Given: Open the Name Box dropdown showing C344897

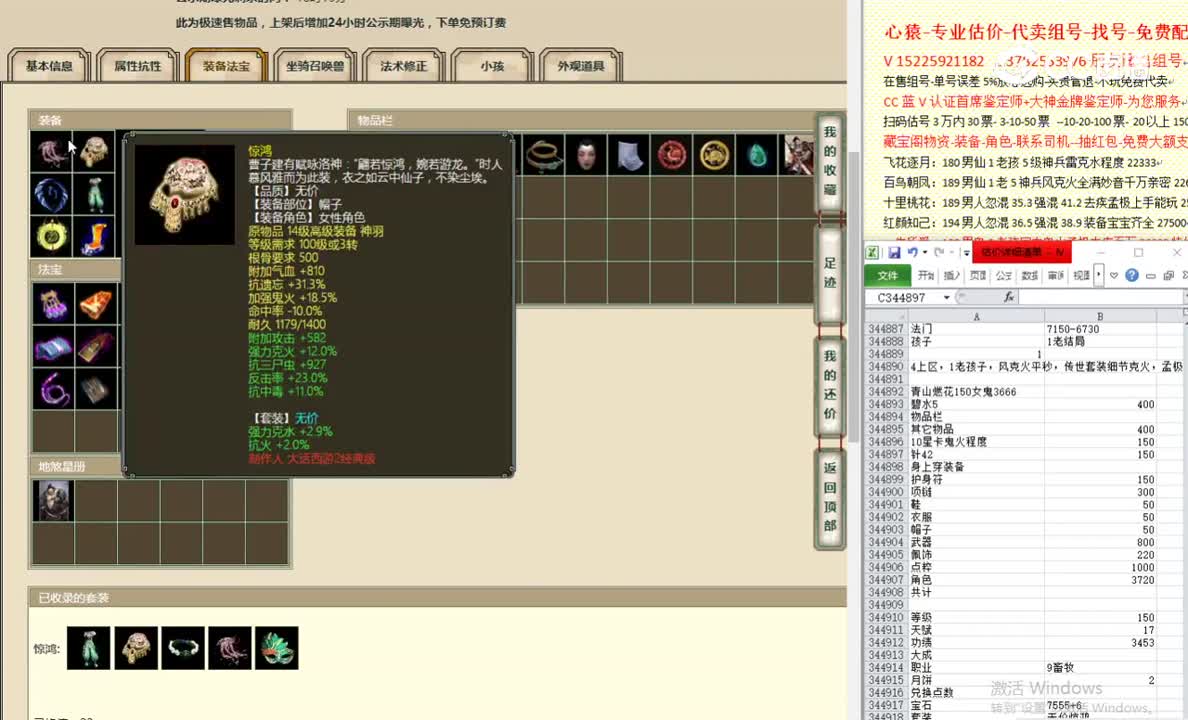Looking at the screenshot, I should pos(946,297).
